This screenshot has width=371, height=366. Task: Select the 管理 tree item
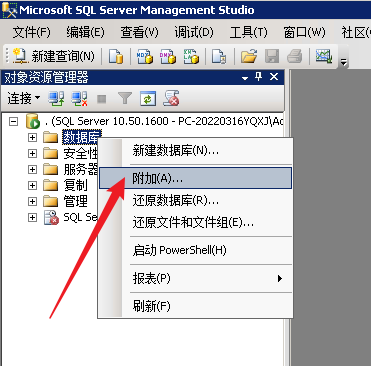point(76,201)
